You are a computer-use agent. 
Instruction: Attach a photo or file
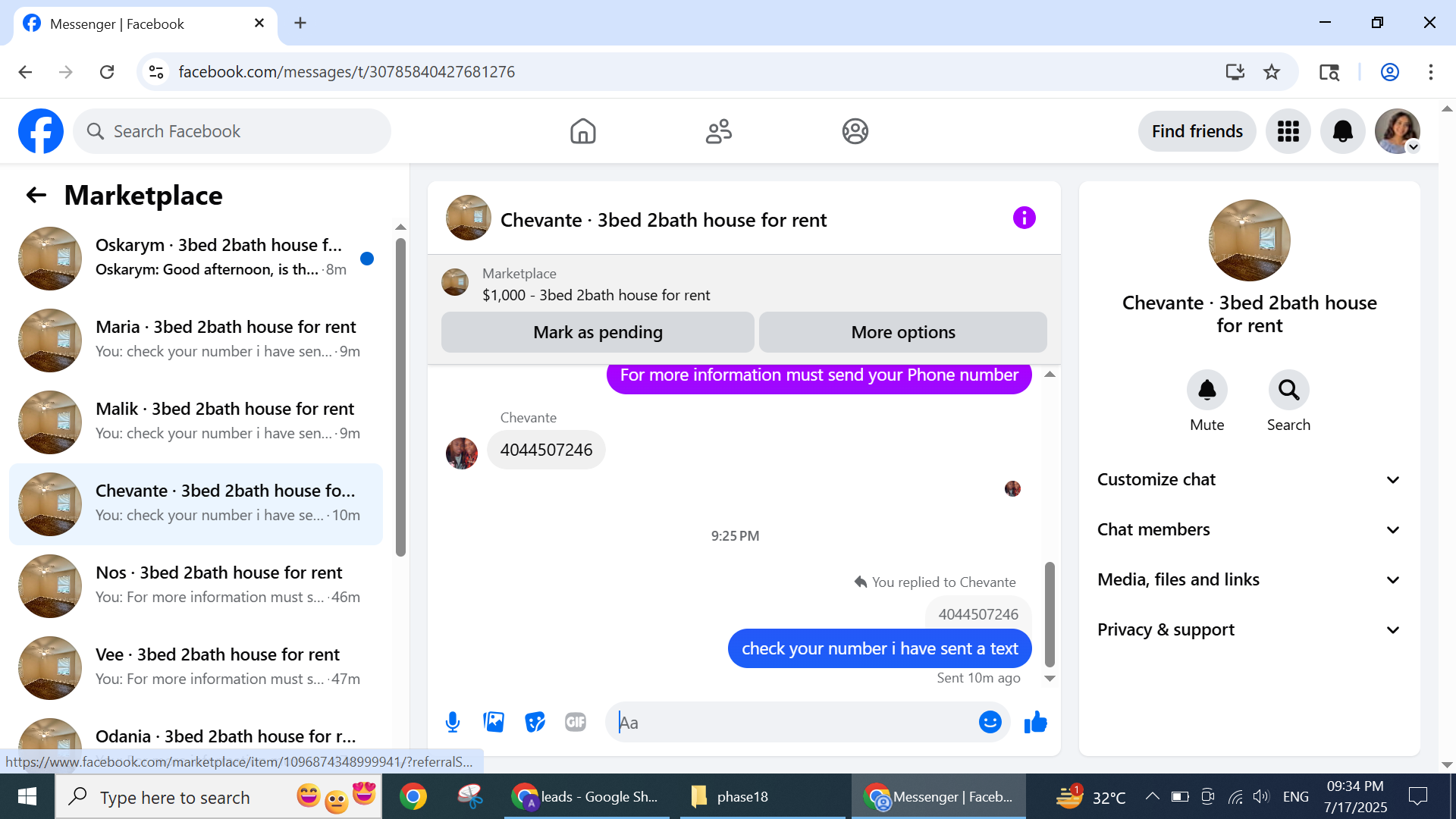(494, 722)
